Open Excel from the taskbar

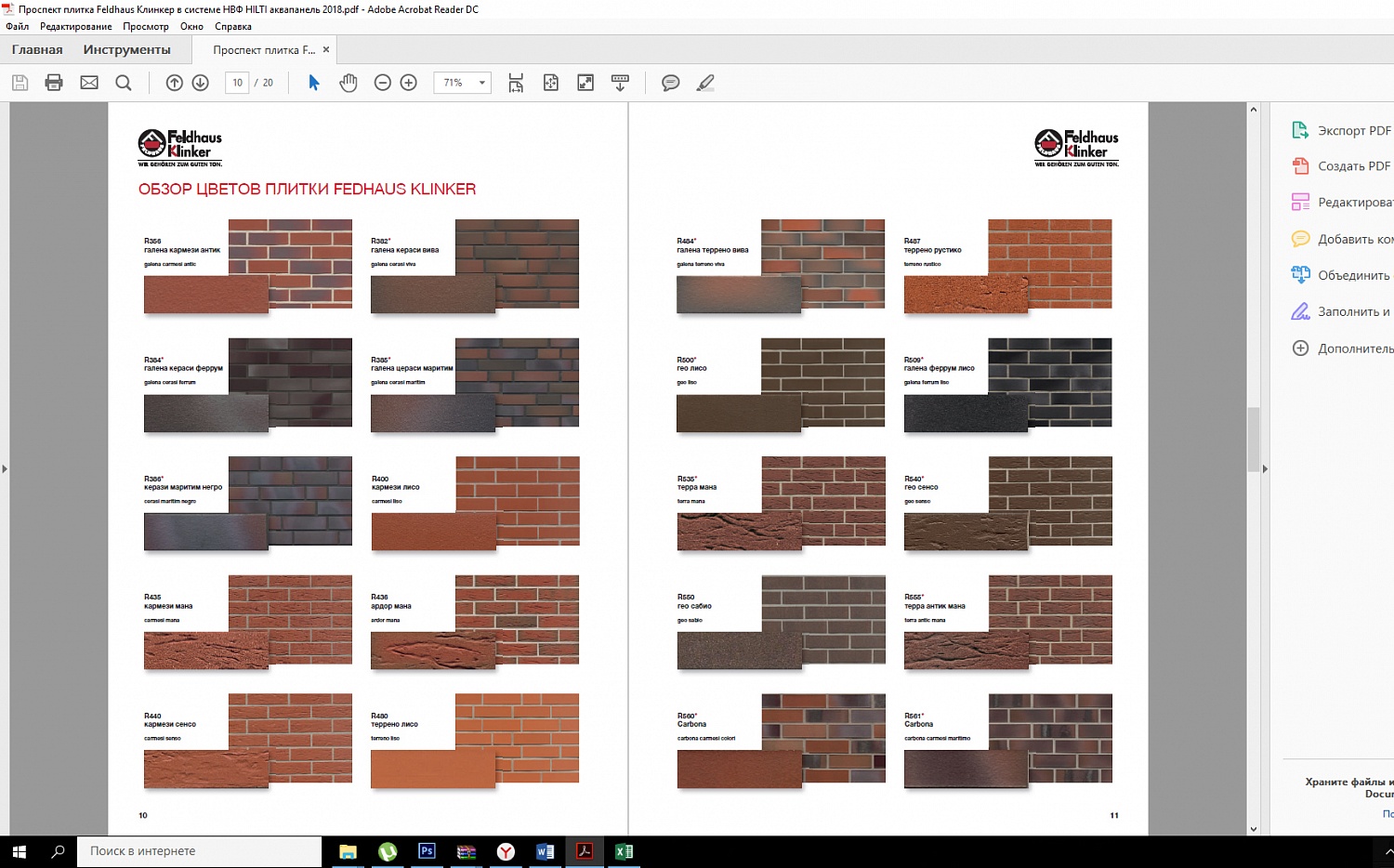click(x=624, y=851)
